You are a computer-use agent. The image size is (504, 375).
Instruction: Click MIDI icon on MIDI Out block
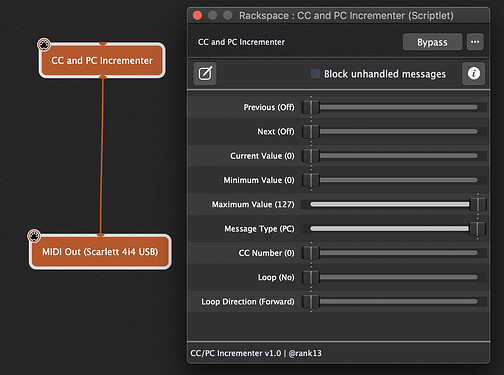[x=34, y=236]
